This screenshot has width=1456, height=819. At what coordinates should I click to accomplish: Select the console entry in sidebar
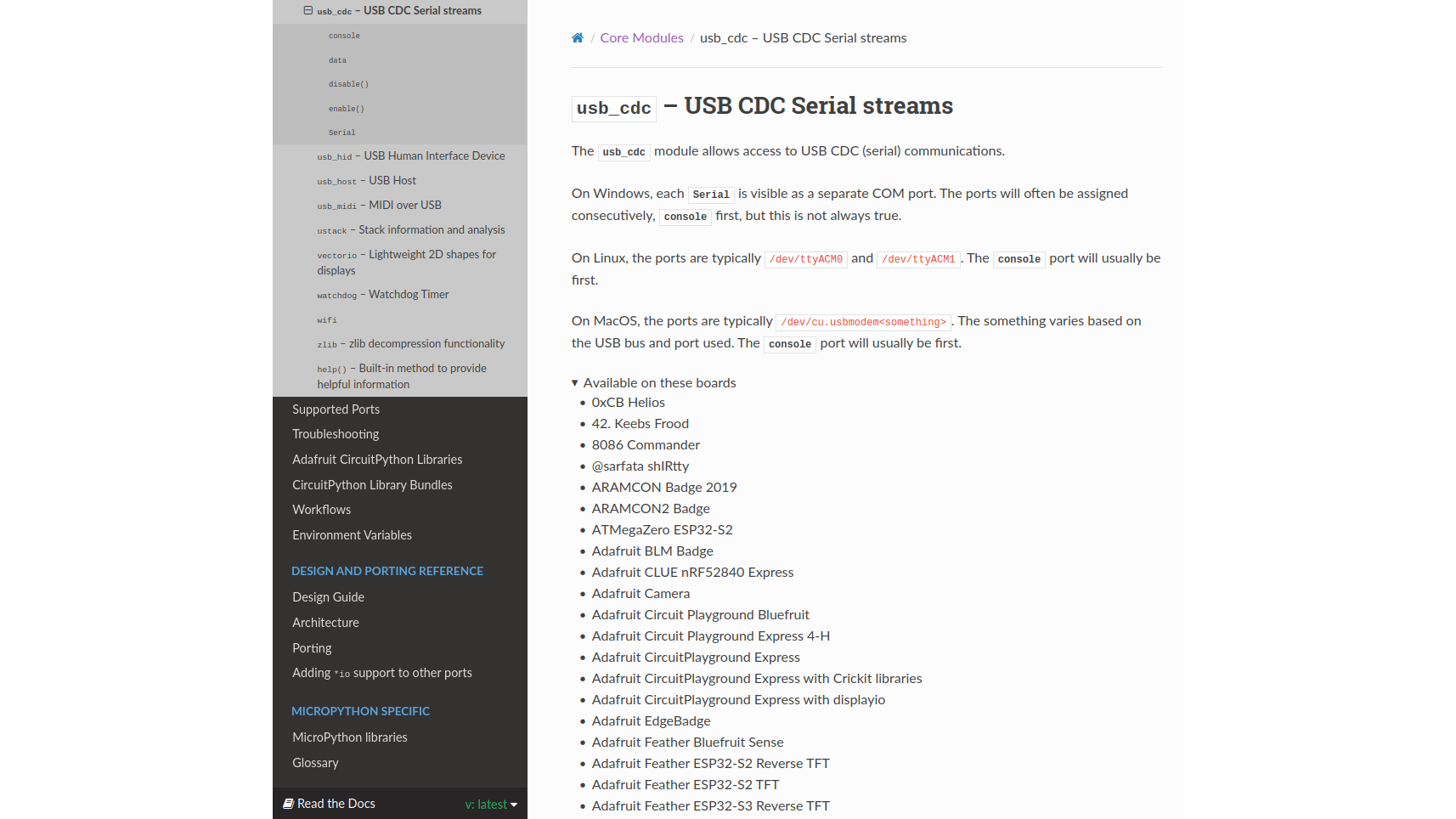344,36
